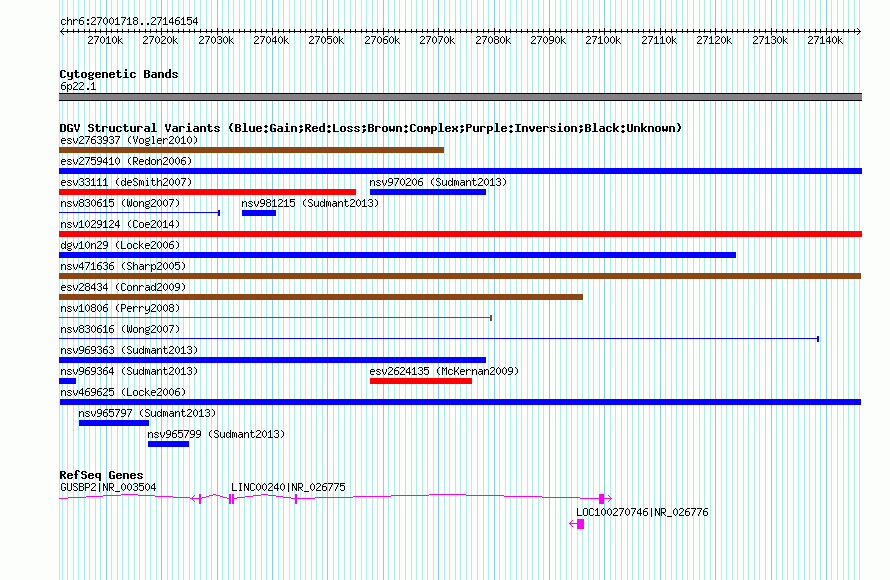Screen dimensions: 890x580
Task: Click nsv1029124 (Coe2014) label
Action: 120,224
